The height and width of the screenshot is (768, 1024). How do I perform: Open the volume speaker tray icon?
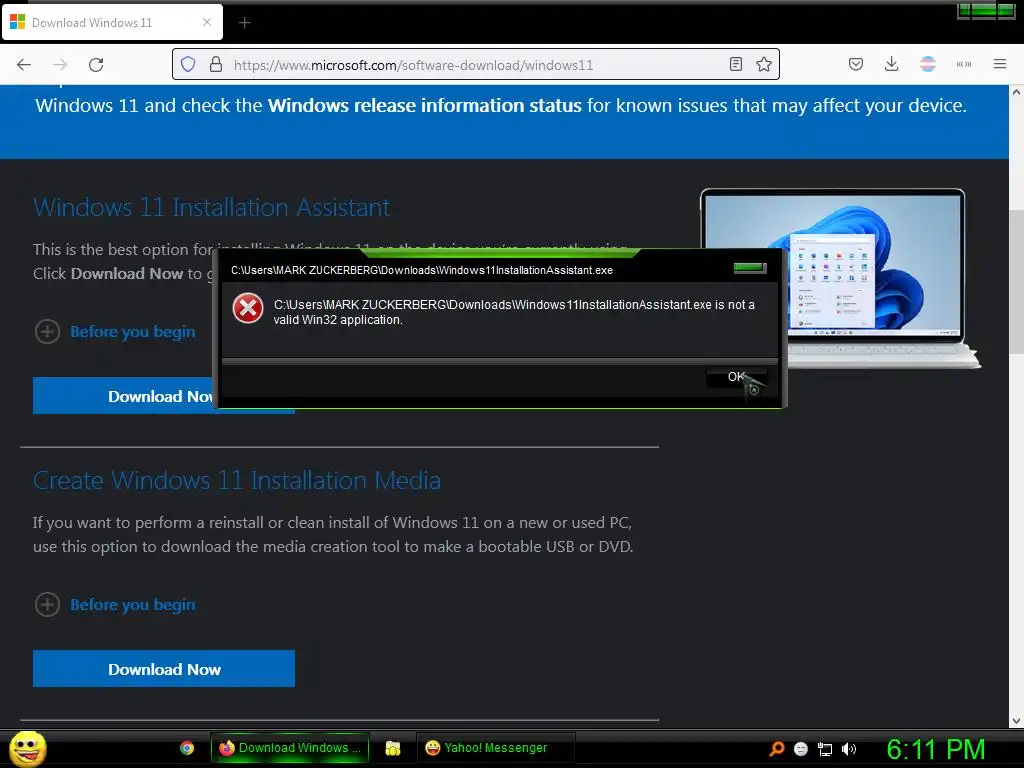(x=849, y=749)
